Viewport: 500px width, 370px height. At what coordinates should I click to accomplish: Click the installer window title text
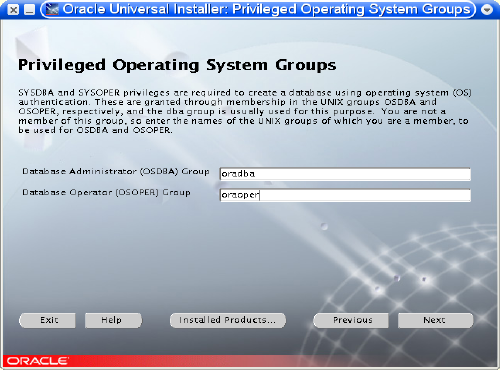(x=266, y=9)
